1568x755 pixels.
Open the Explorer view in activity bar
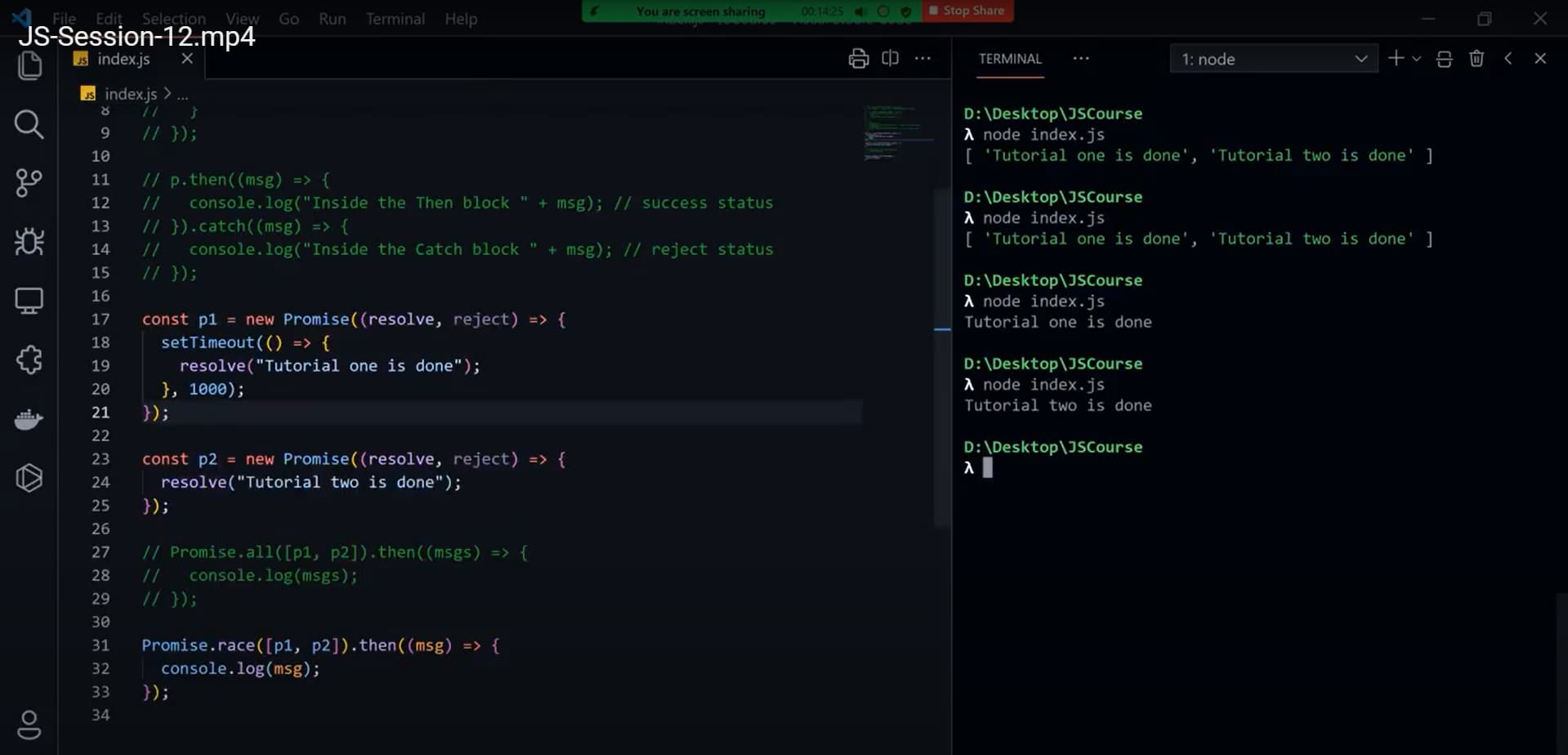tap(29, 65)
